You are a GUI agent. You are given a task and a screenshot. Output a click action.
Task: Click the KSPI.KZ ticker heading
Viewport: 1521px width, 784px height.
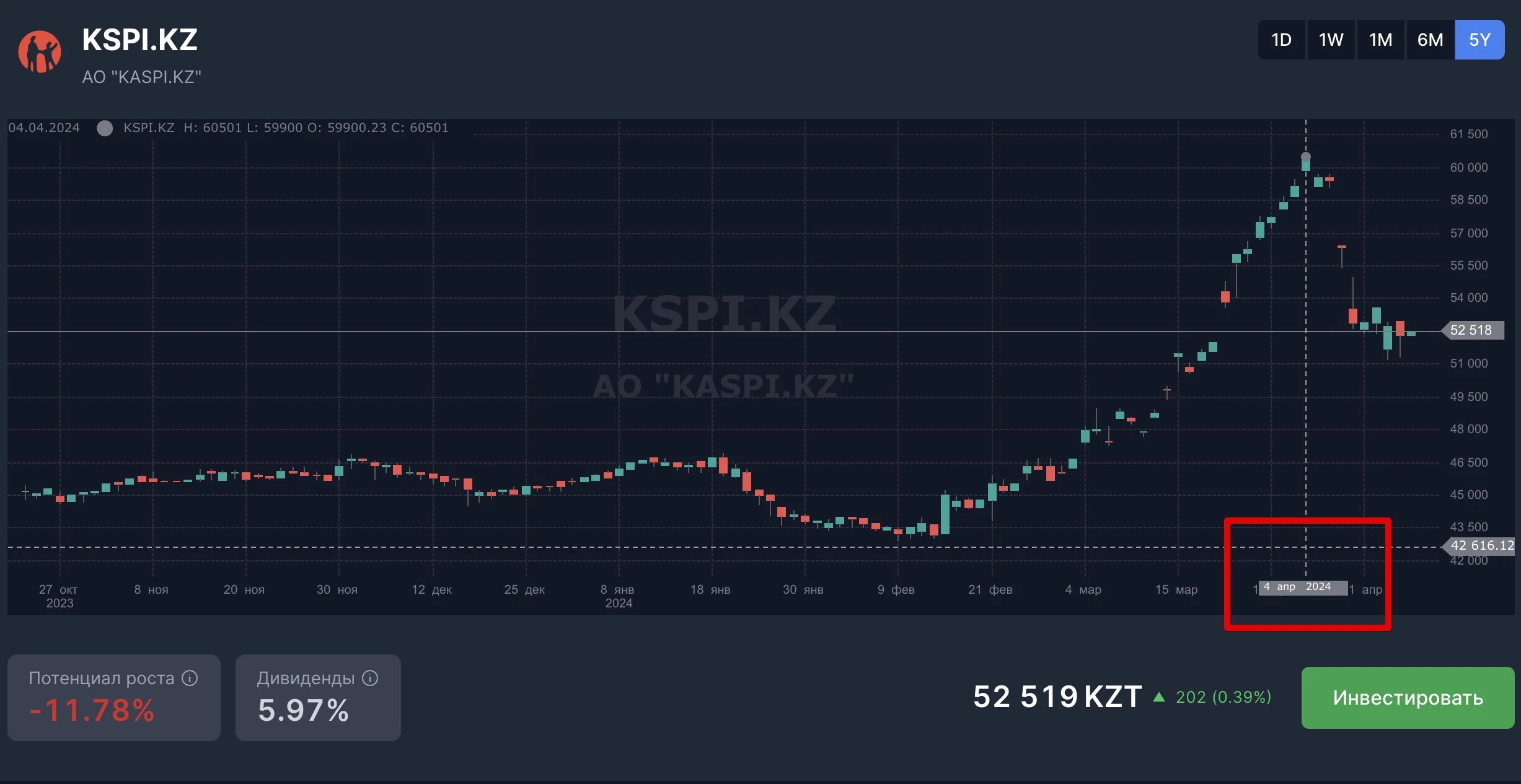click(x=139, y=40)
